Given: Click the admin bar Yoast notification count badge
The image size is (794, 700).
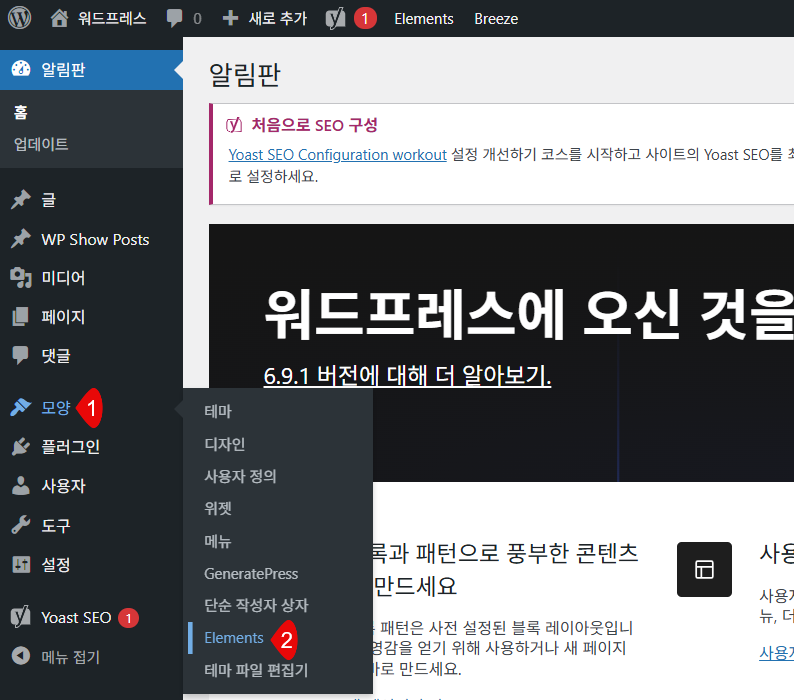Looking at the screenshot, I should (x=365, y=19).
